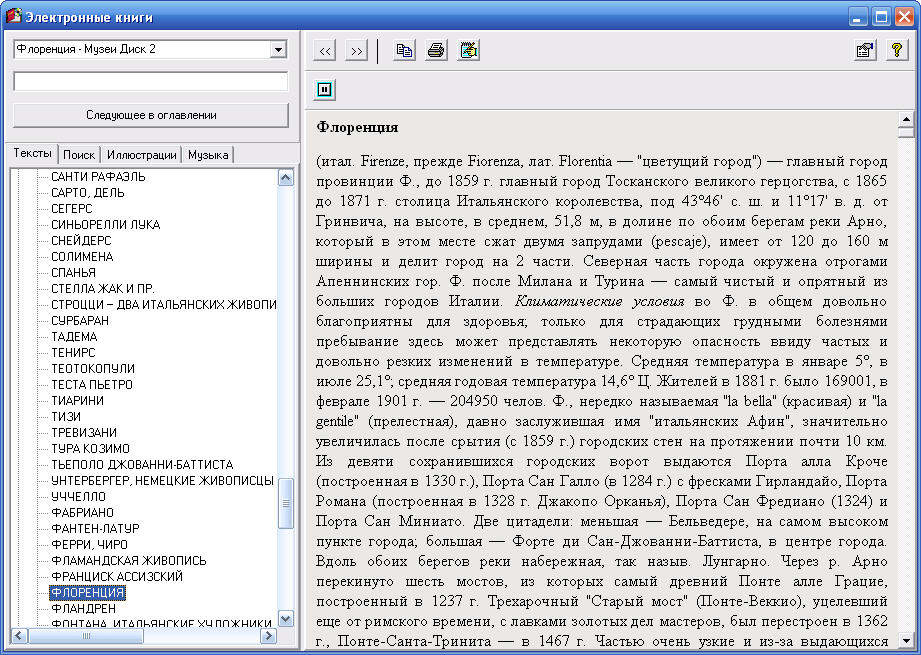Click the copy text icon
Screen dimensions: 921x655
(404, 51)
